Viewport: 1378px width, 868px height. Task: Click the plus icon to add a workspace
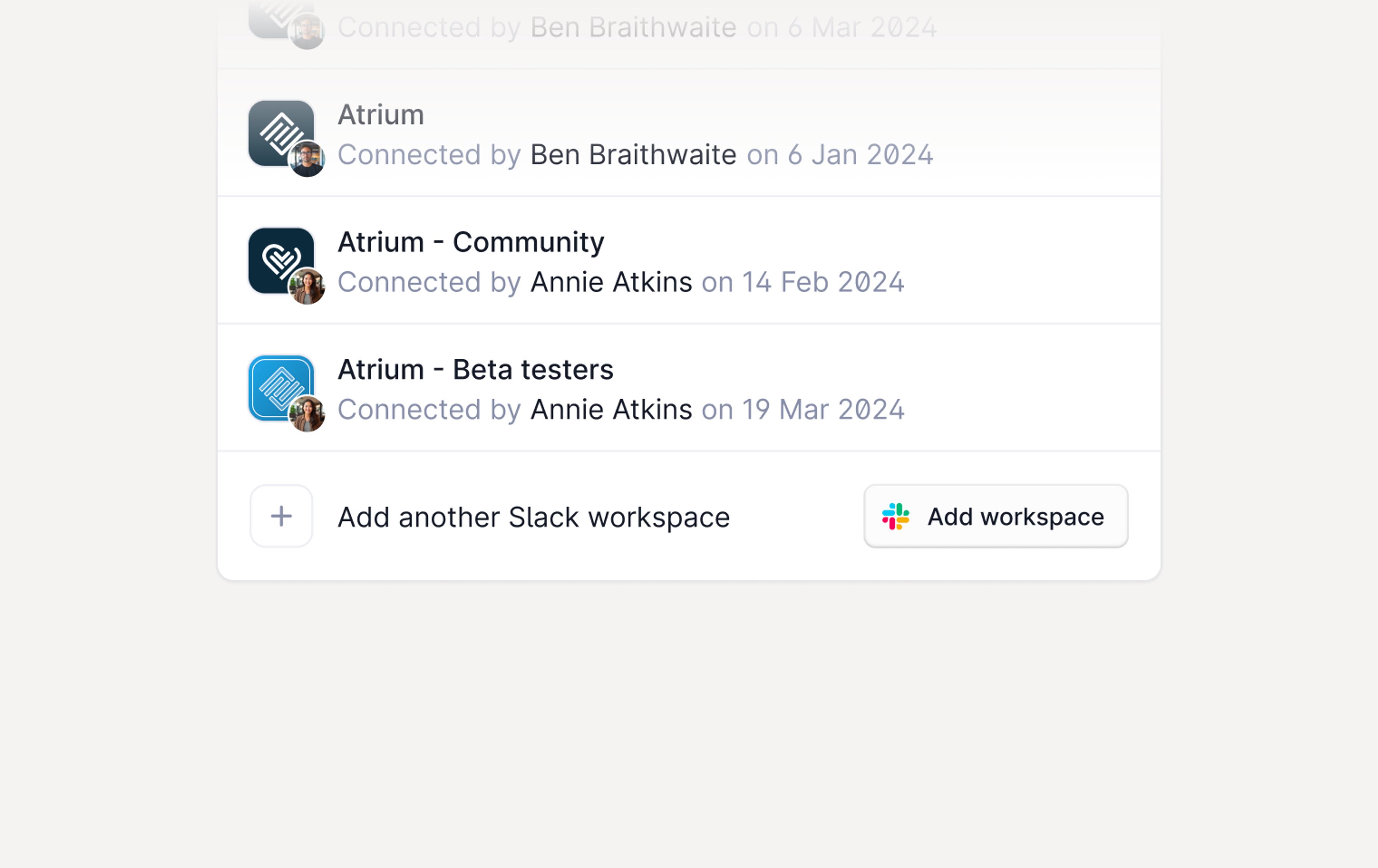(281, 516)
